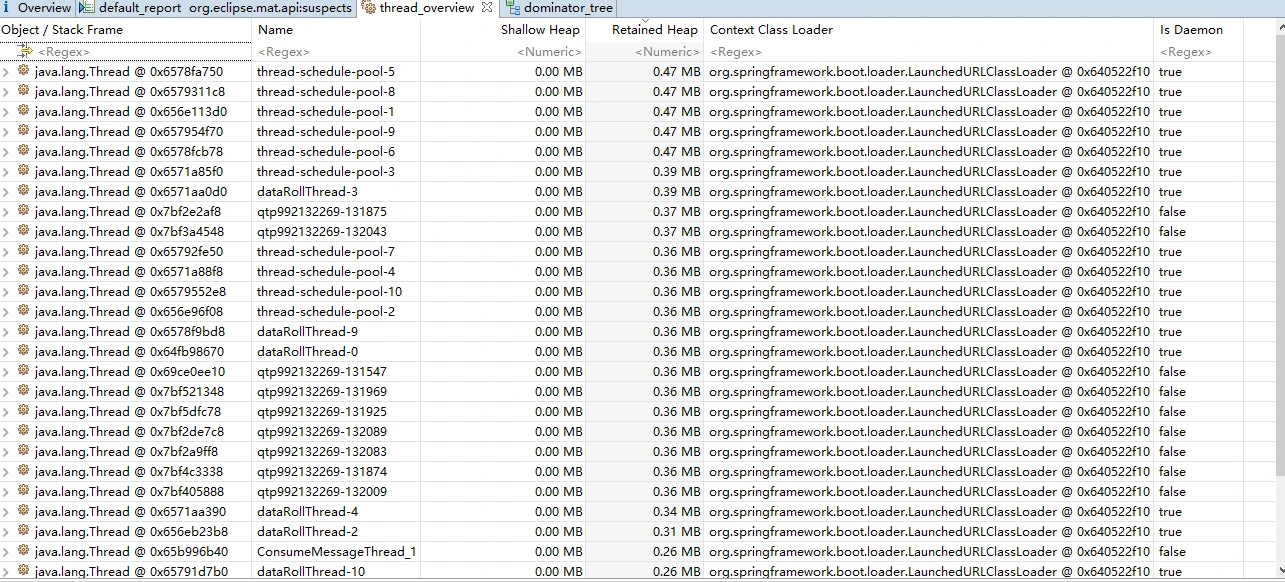Switch to default_report suspects tab

tap(216, 8)
